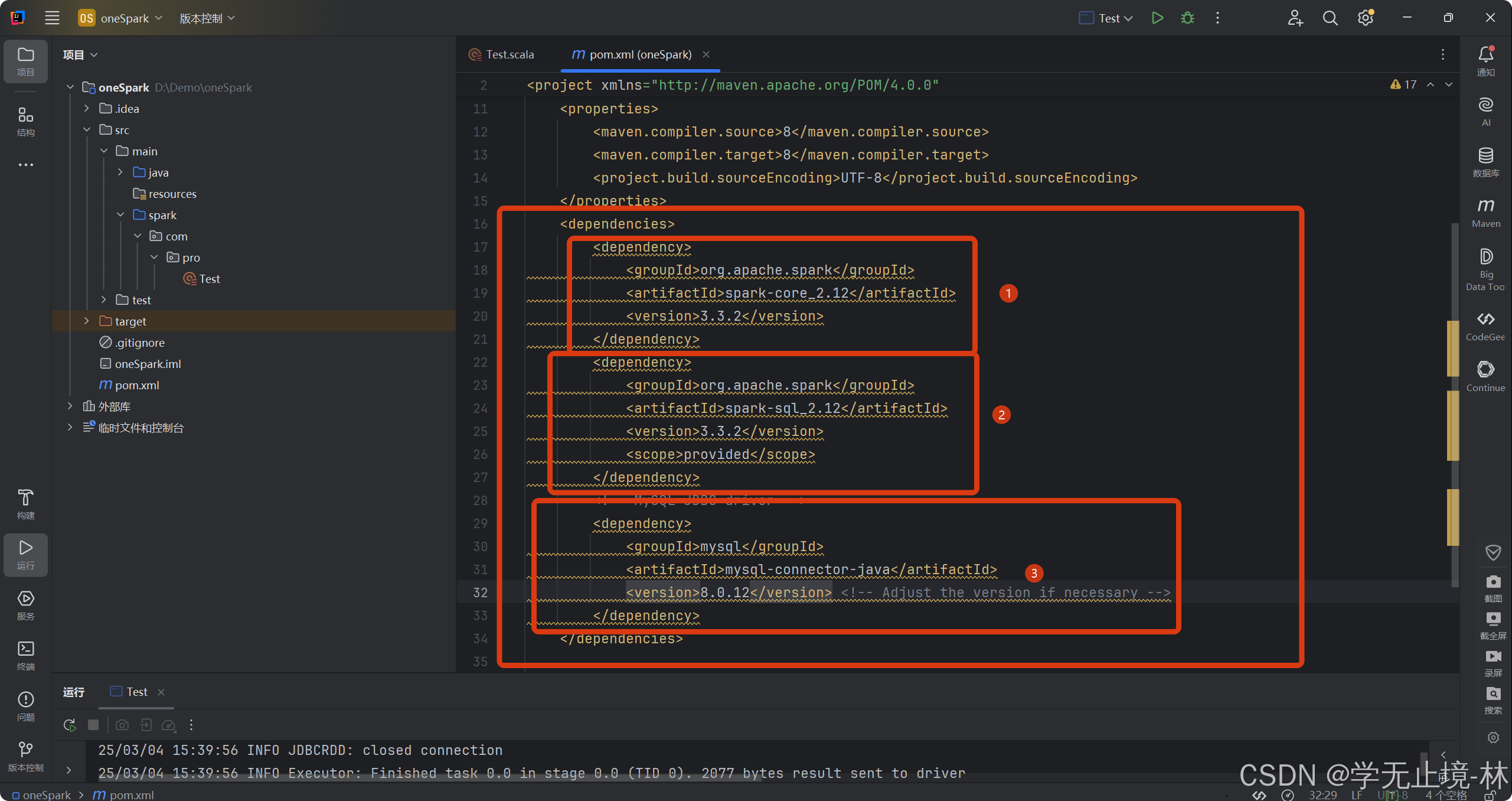Open the CodeGeeX panel
The height and width of the screenshot is (801, 1512).
tap(1485, 325)
